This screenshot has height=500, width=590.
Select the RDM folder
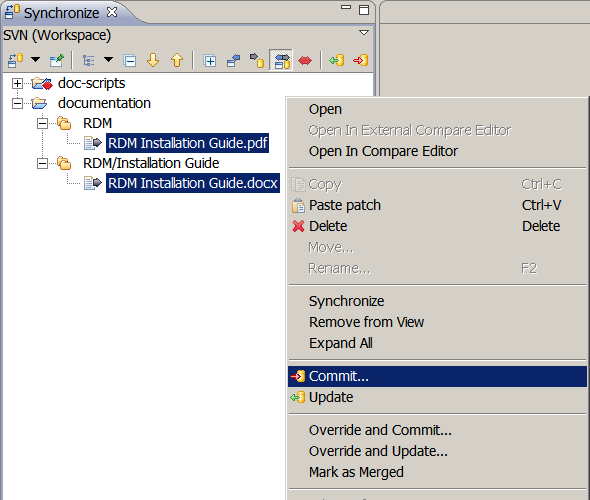click(97, 123)
